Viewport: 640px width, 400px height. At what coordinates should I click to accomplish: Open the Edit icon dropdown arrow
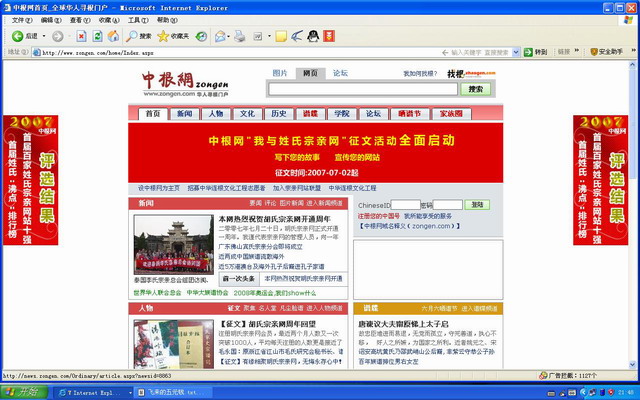pyautogui.click(x=269, y=36)
